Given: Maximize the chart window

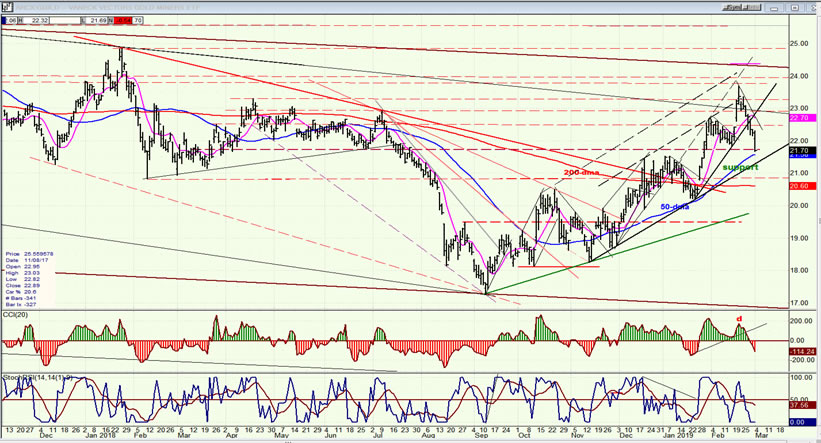Looking at the screenshot, I should tap(795, 7).
